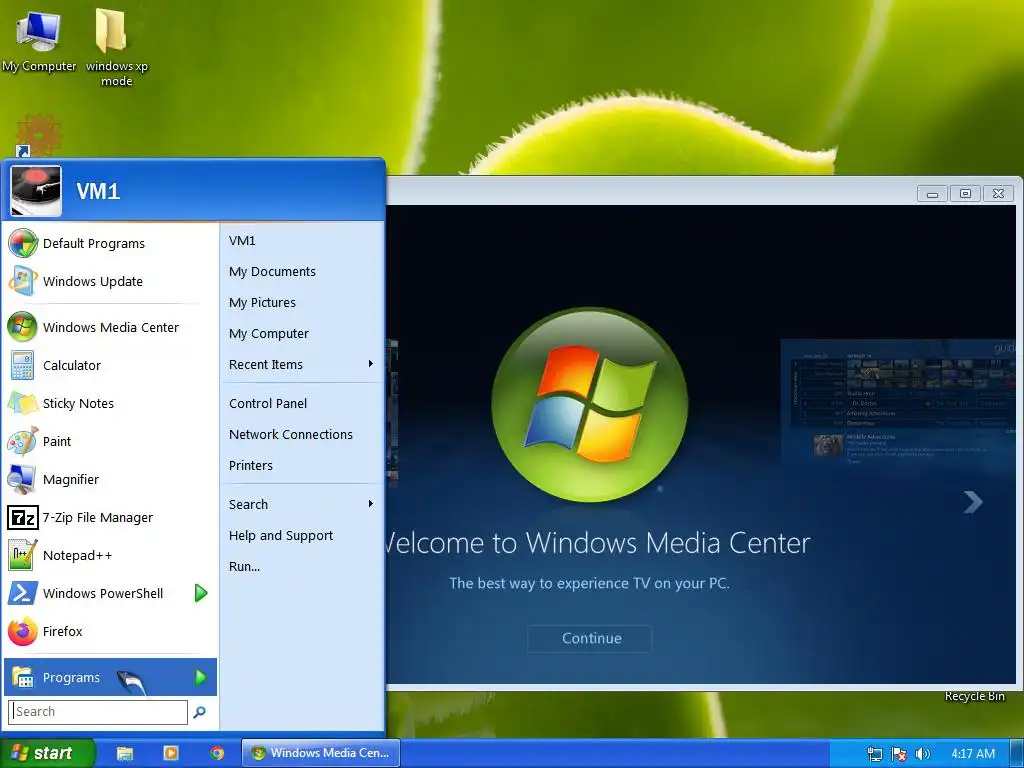Open My Computer in Start menu right pane

[269, 334]
